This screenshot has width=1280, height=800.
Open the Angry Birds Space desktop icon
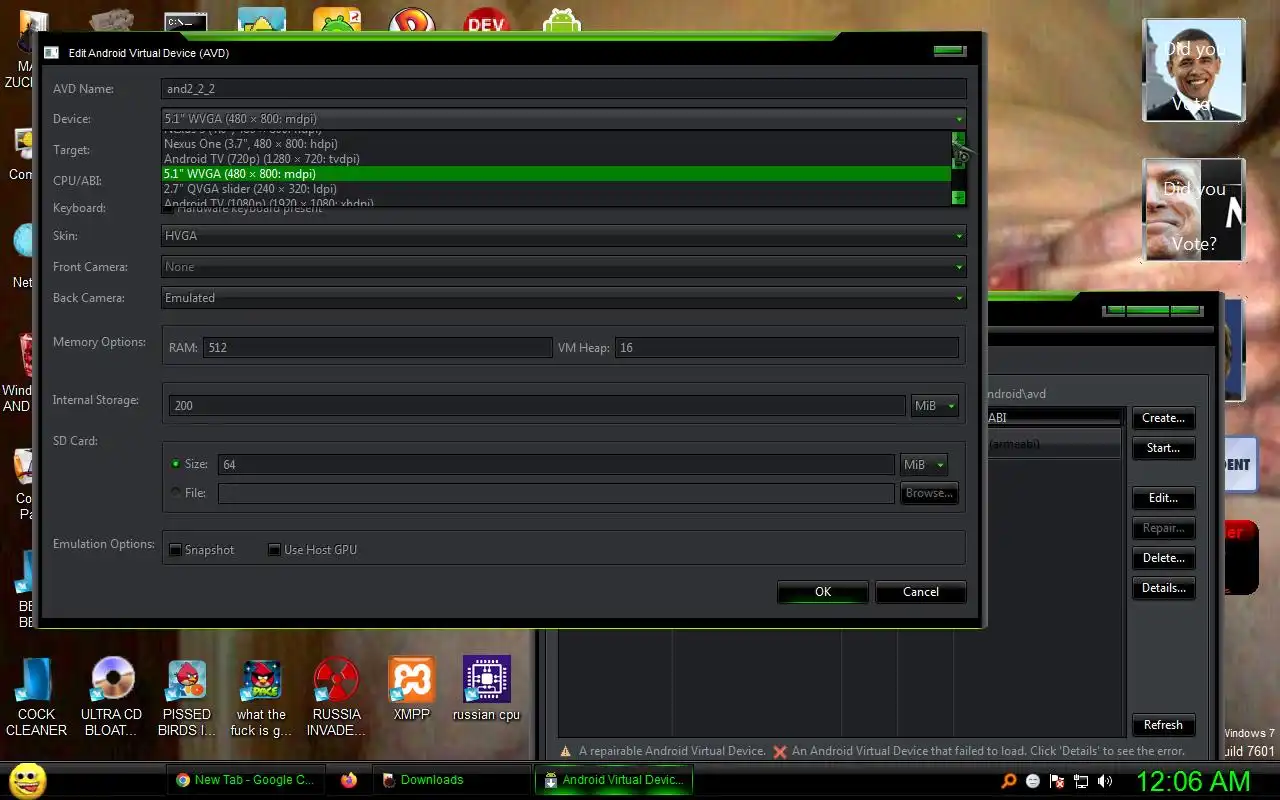261,697
